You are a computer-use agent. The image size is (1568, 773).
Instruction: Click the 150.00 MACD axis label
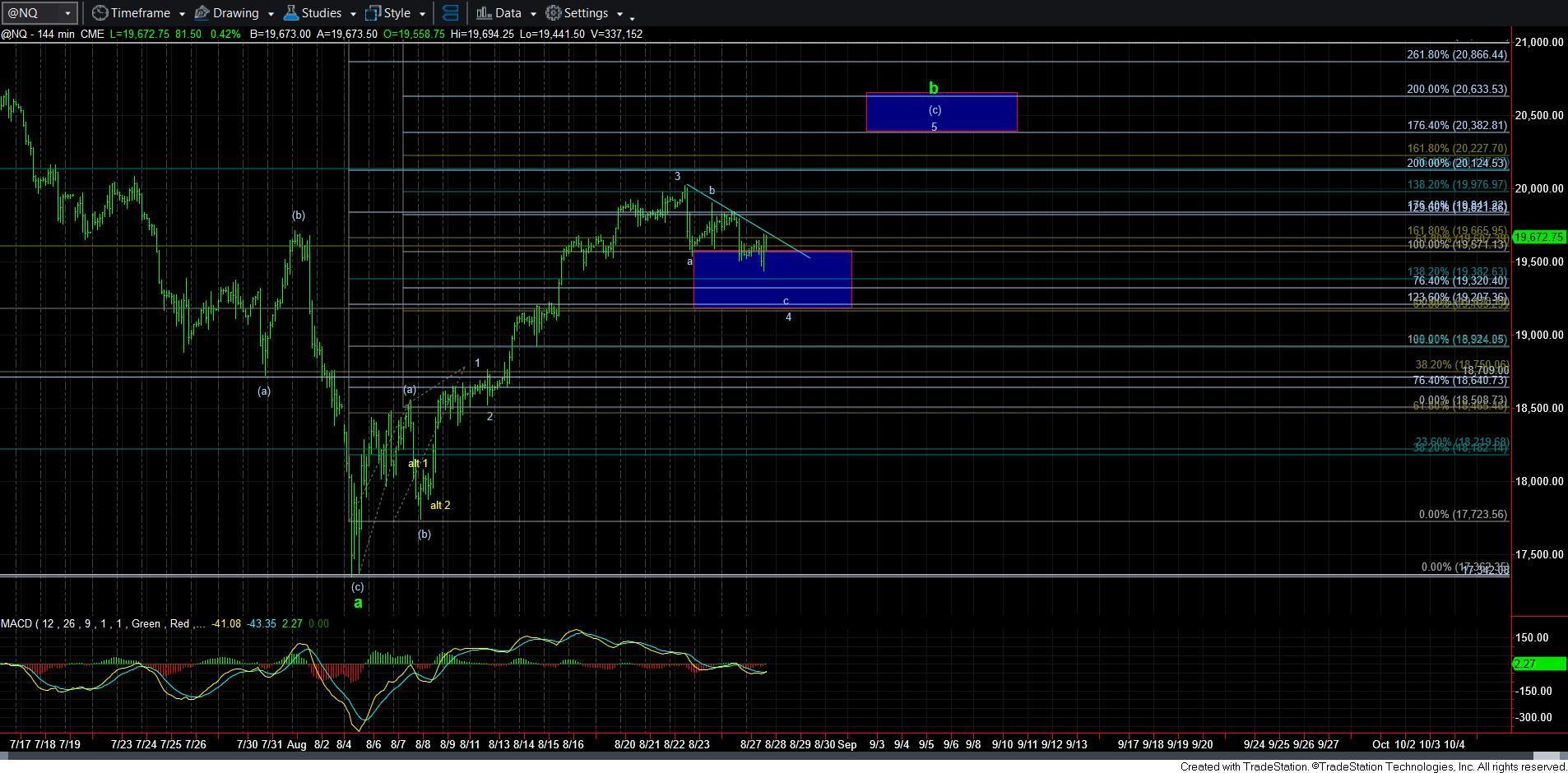tap(1531, 638)
